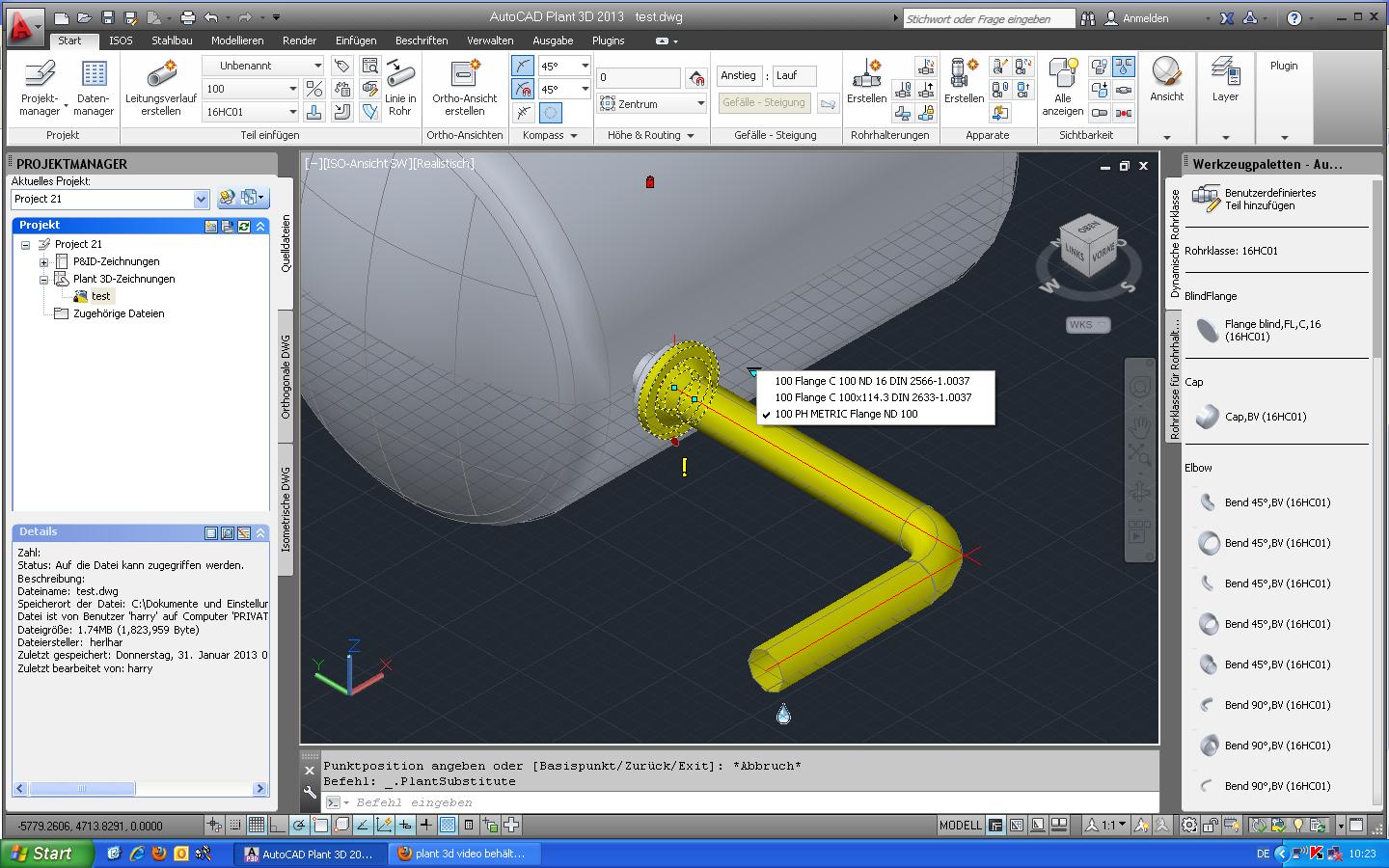Screen dimensions: 1389x868
Task: Select 100 PH METRIC Flange ND 100 option
Action: click(x=876, y=414)
